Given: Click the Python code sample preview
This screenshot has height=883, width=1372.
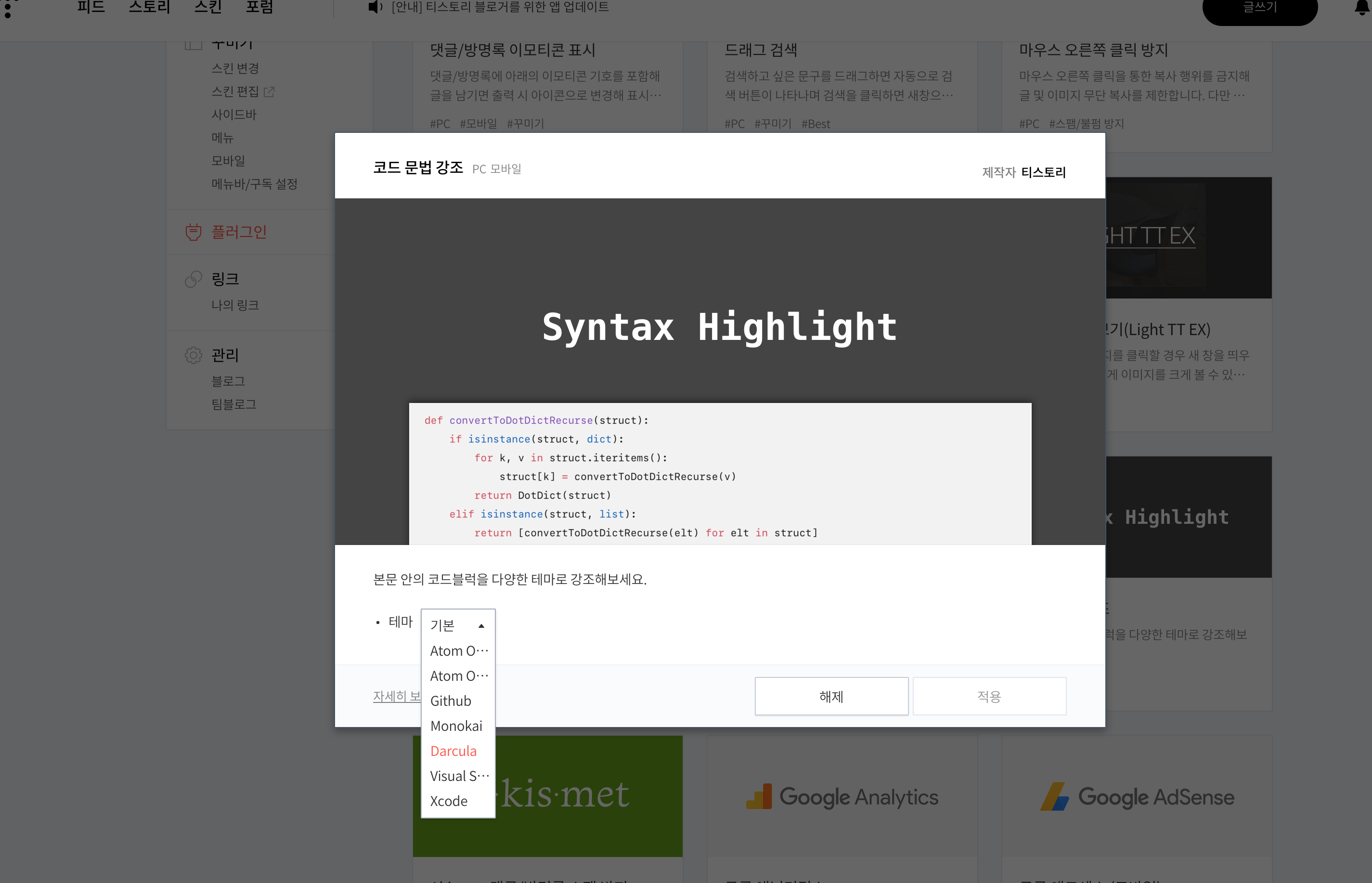Looking at the screenshot, I should [x=720, y=474].
